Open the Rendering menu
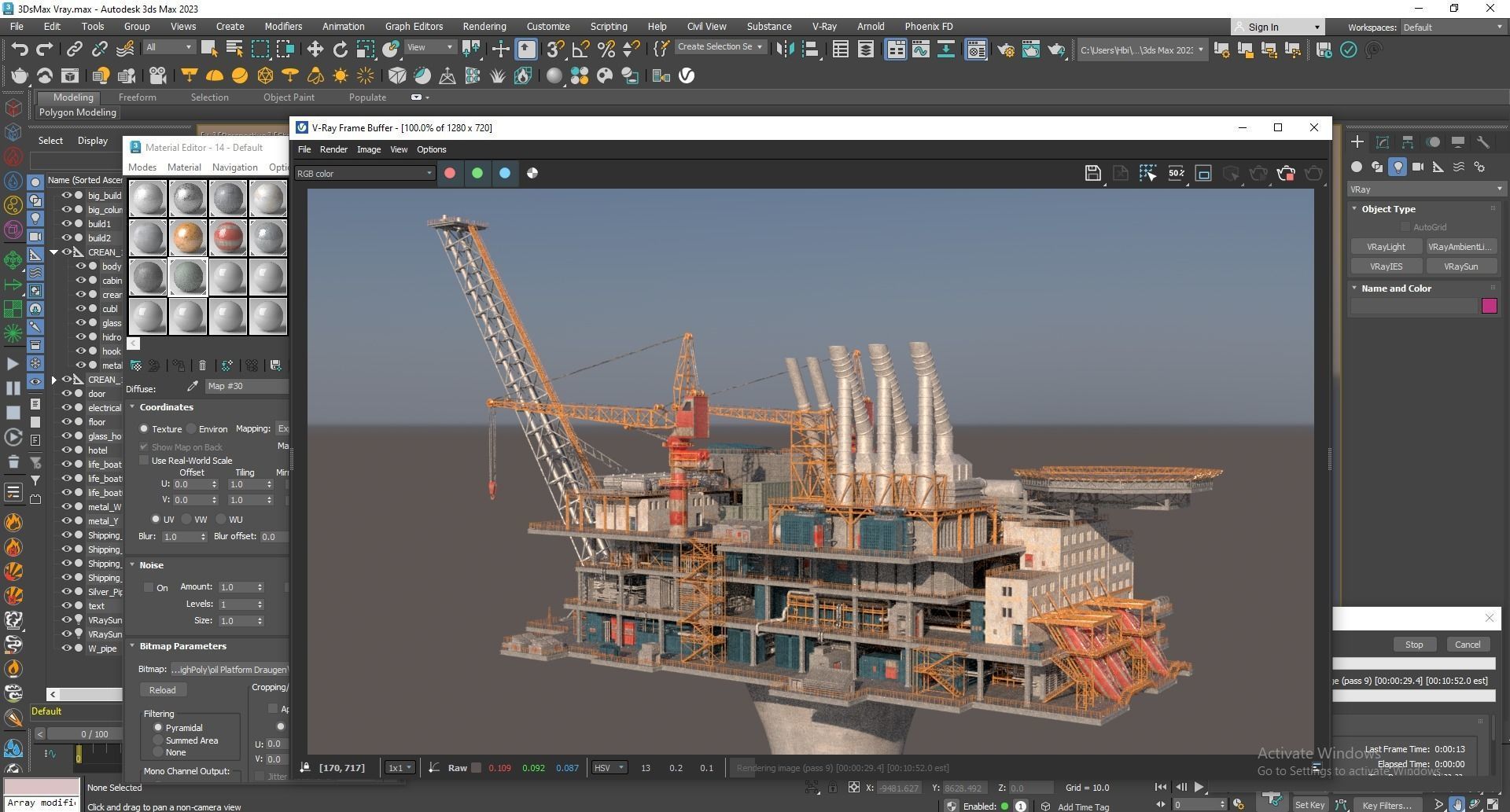The image size is (1510, 812). tap(484, 27)
